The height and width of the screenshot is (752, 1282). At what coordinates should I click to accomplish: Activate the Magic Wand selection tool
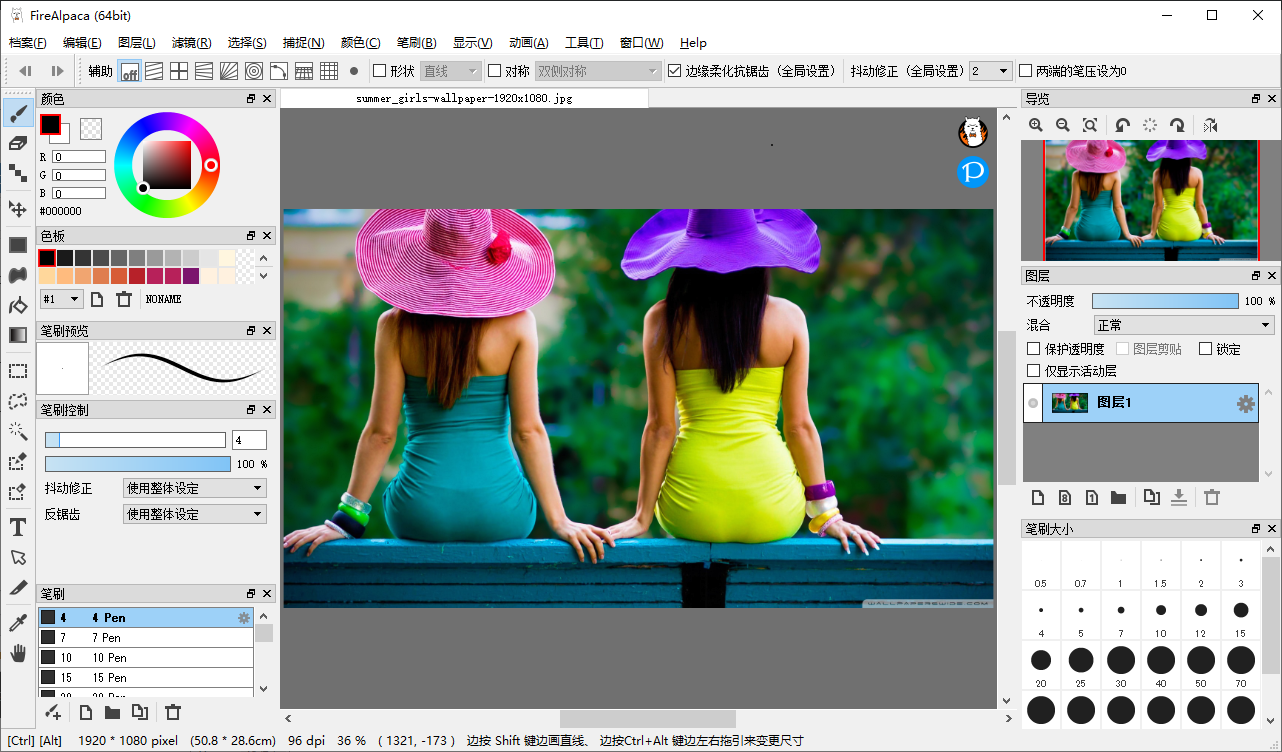(18, 431)
